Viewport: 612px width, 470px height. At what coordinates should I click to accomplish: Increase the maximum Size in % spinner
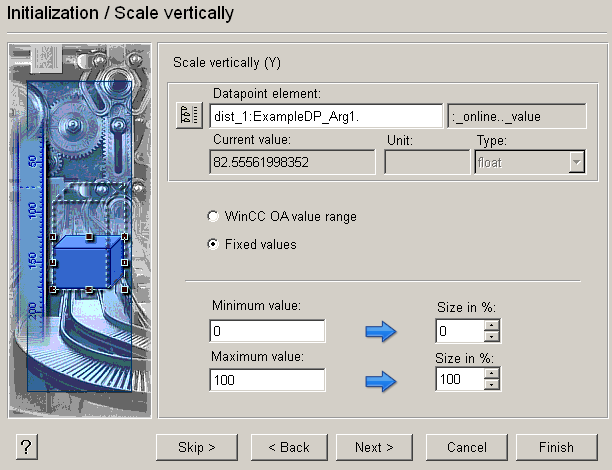[x=491, y=374]
